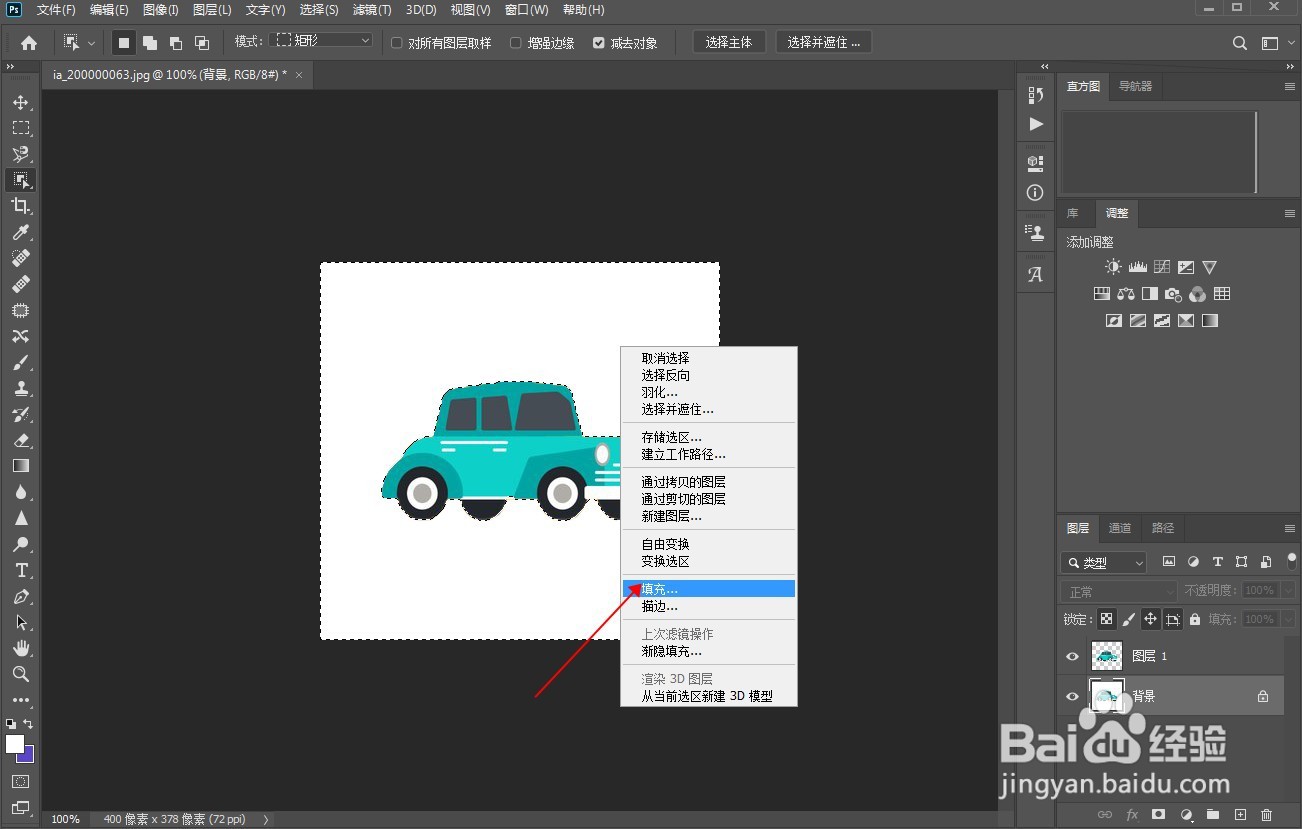Hide 图层 1 via eye icon

pyautogui.click(x=1072, y=657)
